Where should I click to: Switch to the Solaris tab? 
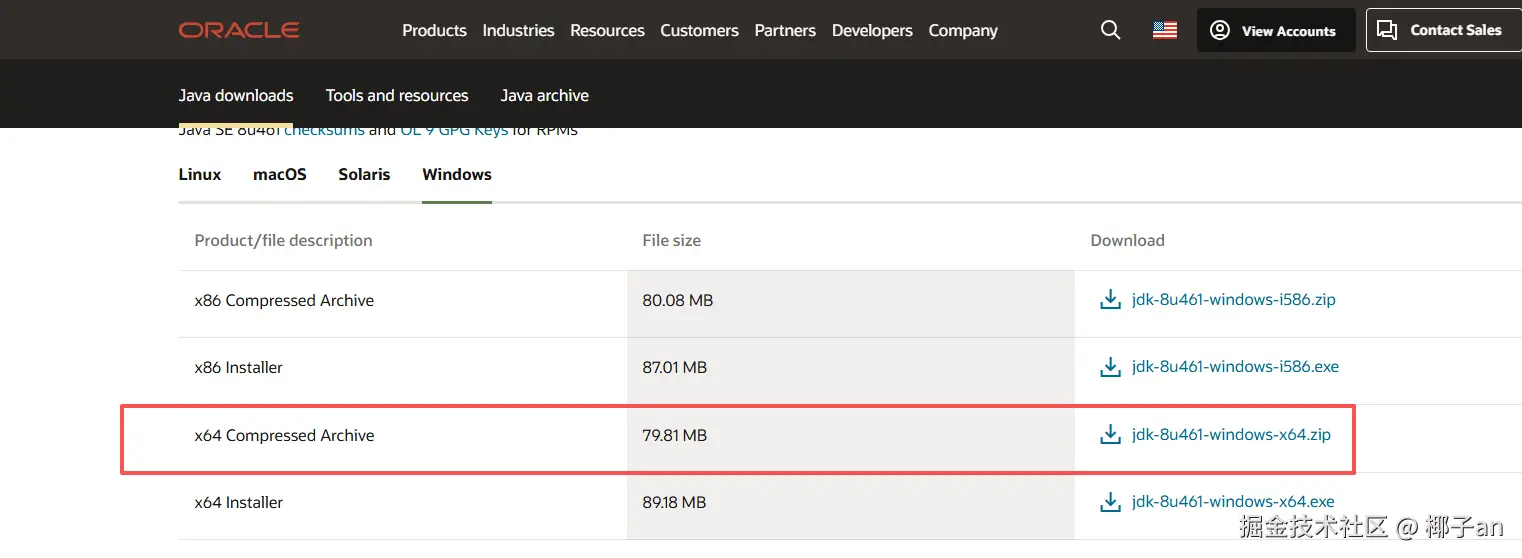[364, 174]
